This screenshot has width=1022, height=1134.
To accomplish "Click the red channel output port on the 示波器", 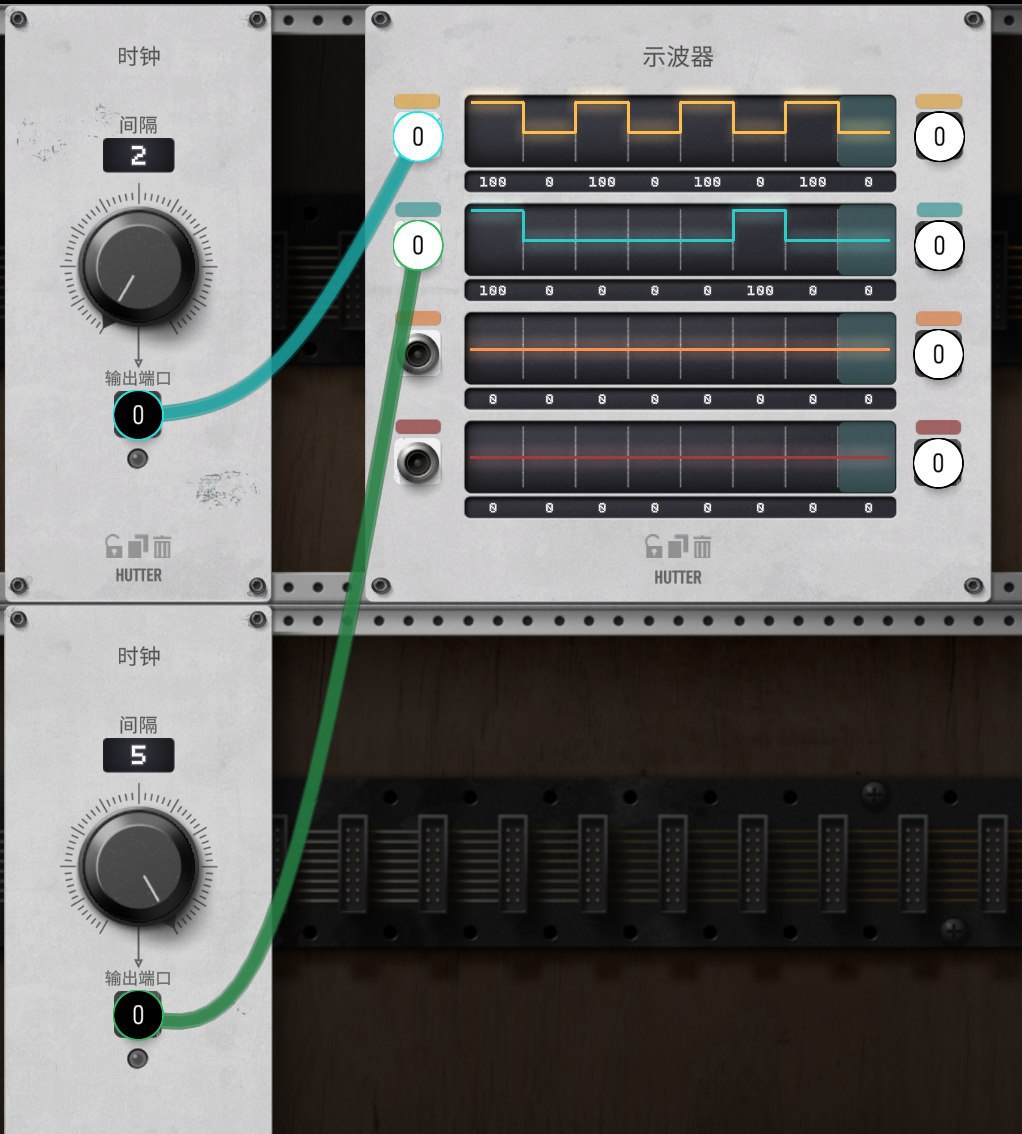I will [939, 462].
